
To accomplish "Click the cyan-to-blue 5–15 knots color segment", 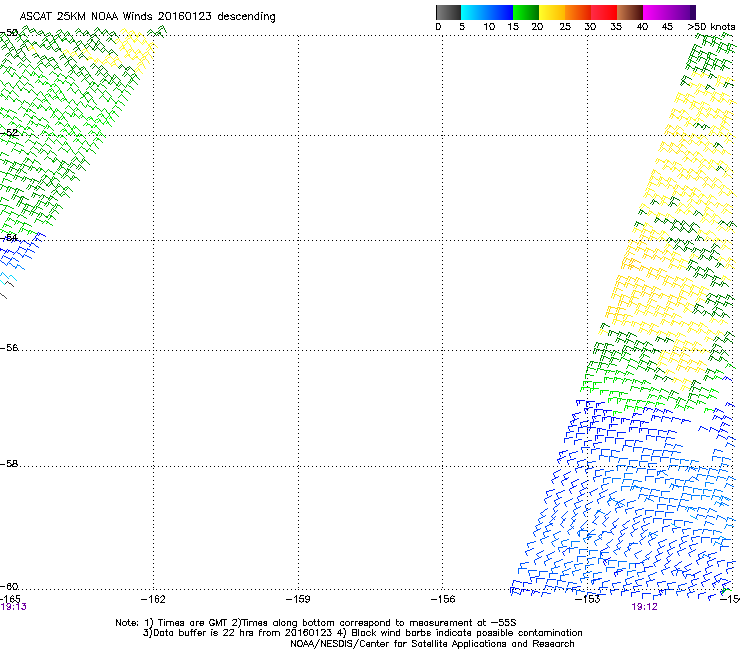I will click(x=487, y=12).
